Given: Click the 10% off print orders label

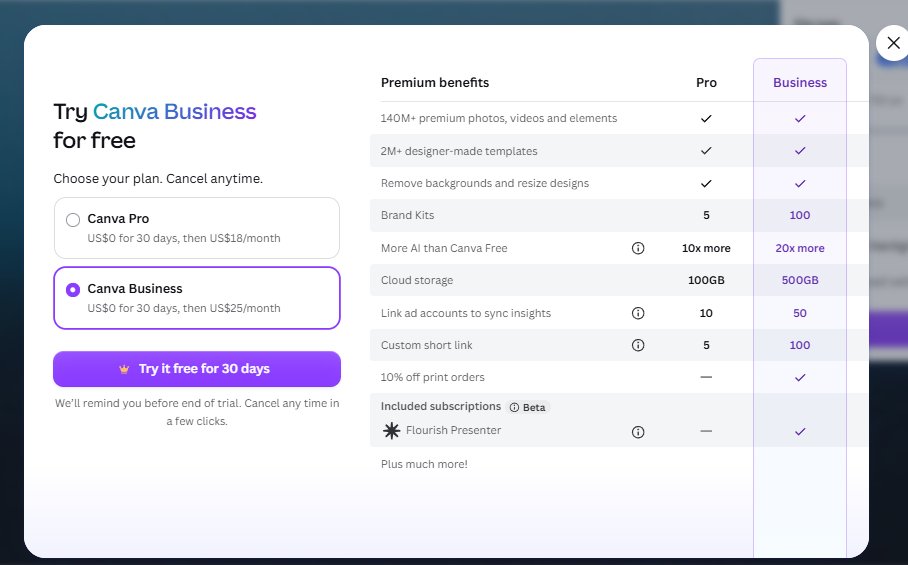Looking at the screenshot, I should click(x=433, y=377).
